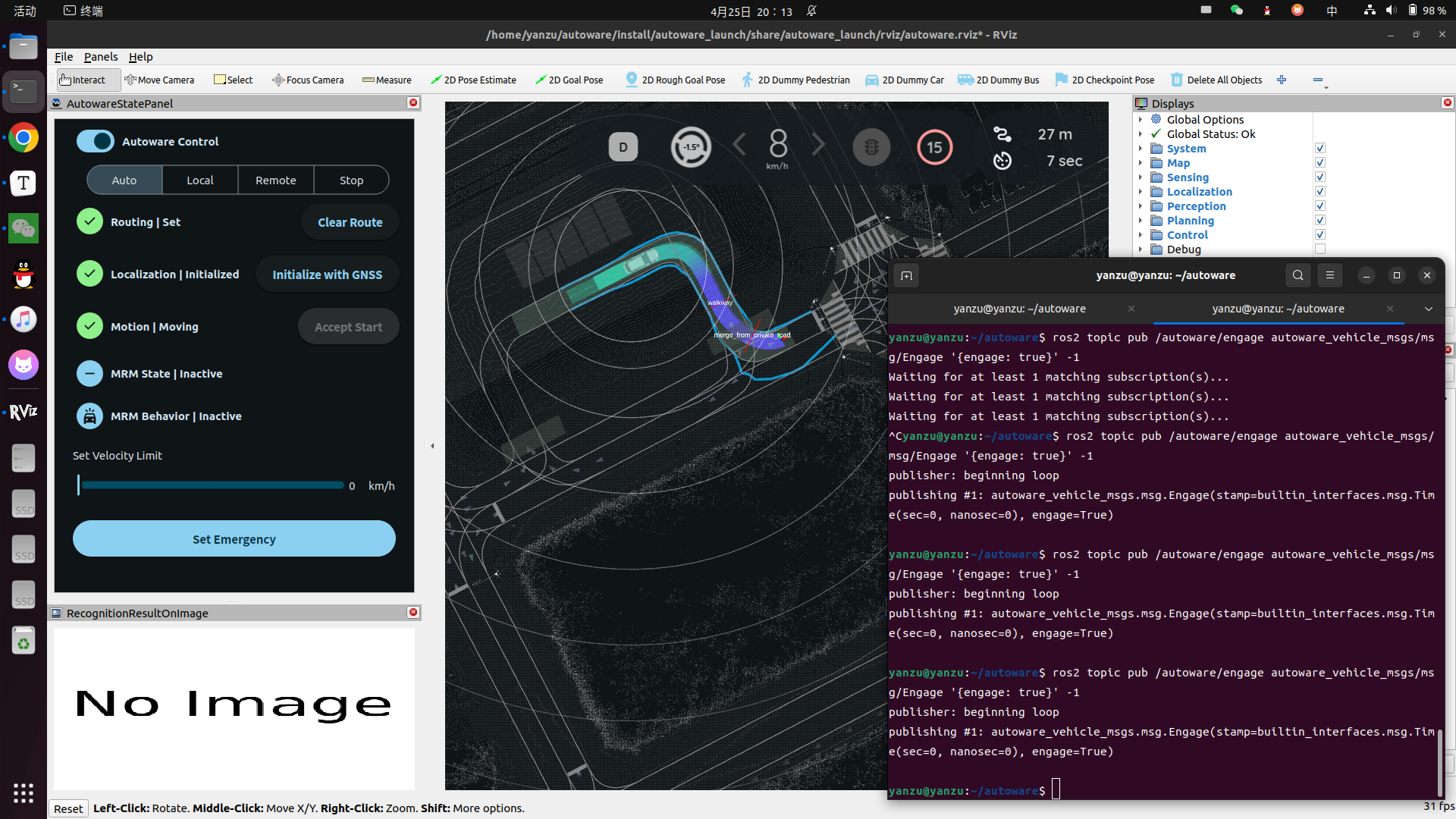
Task: Switch to first terminal tab
Action: click(x=1020, y=309)
